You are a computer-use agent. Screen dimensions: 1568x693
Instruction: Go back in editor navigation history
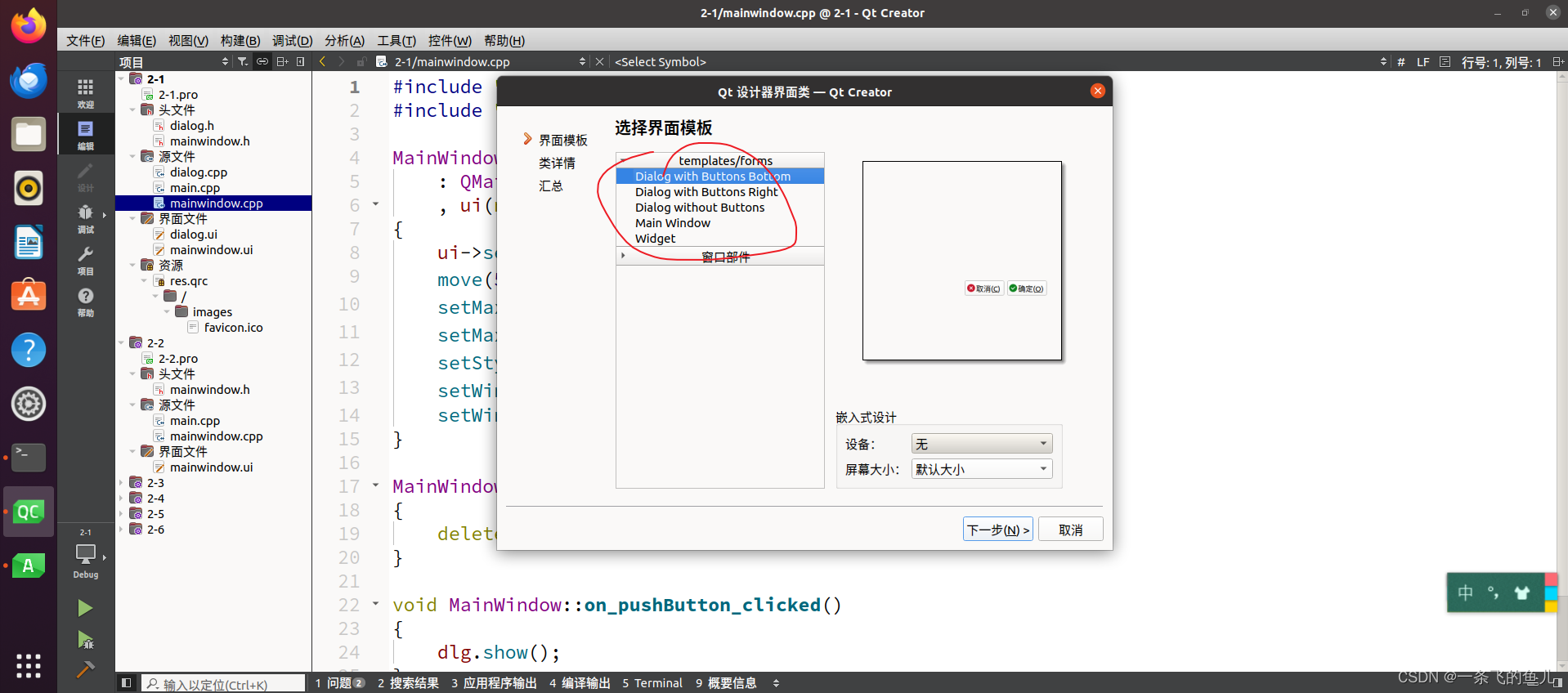[x=323, y=61]
